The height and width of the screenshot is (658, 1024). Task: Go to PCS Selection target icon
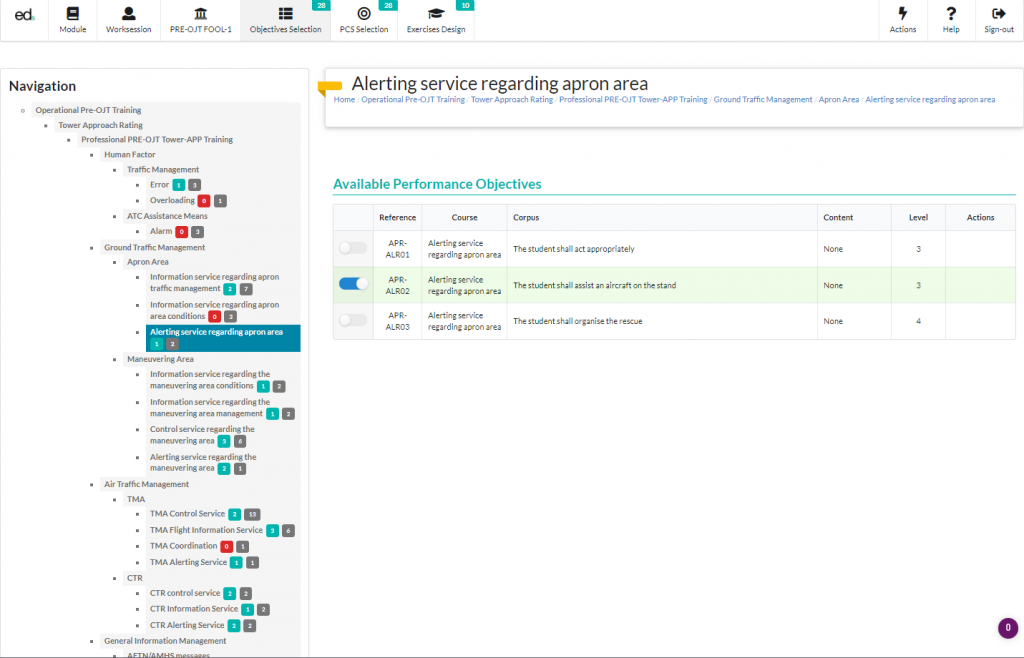click(364, 14)
